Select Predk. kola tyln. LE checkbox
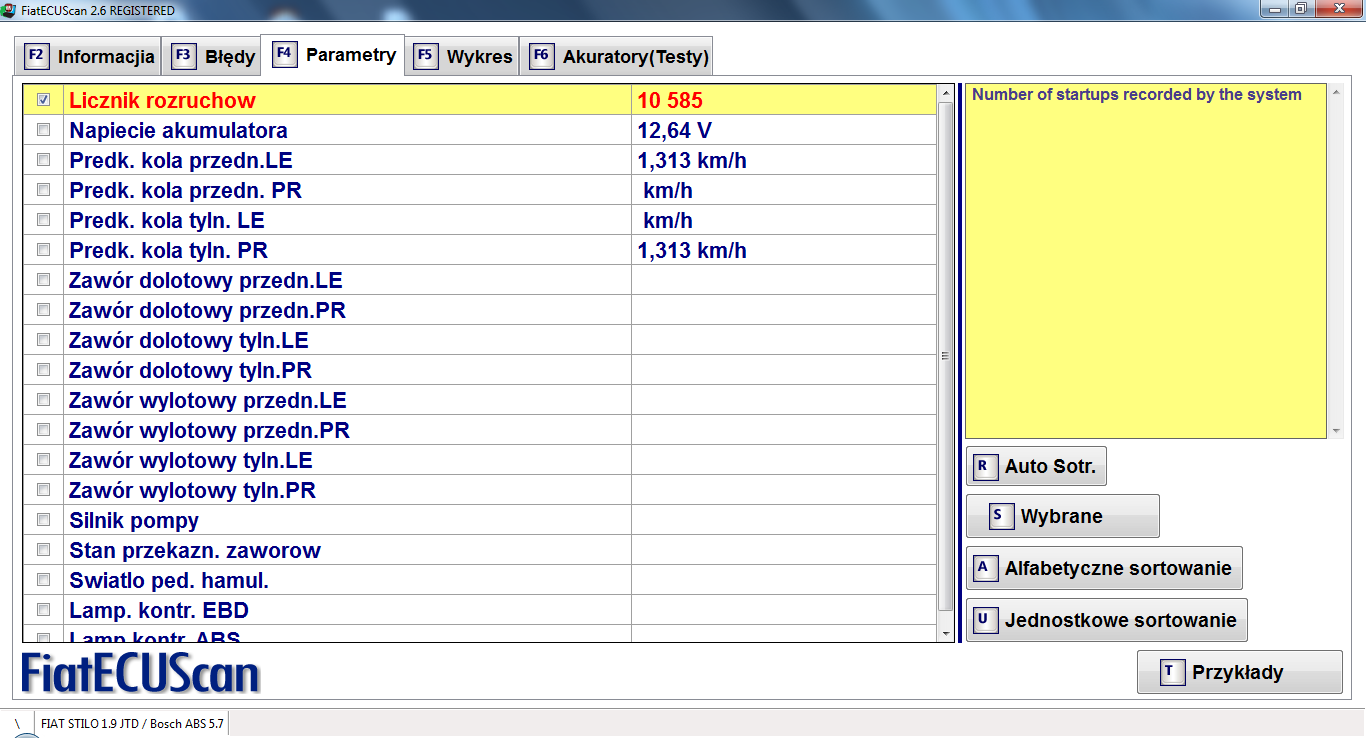 pos(43,220)
